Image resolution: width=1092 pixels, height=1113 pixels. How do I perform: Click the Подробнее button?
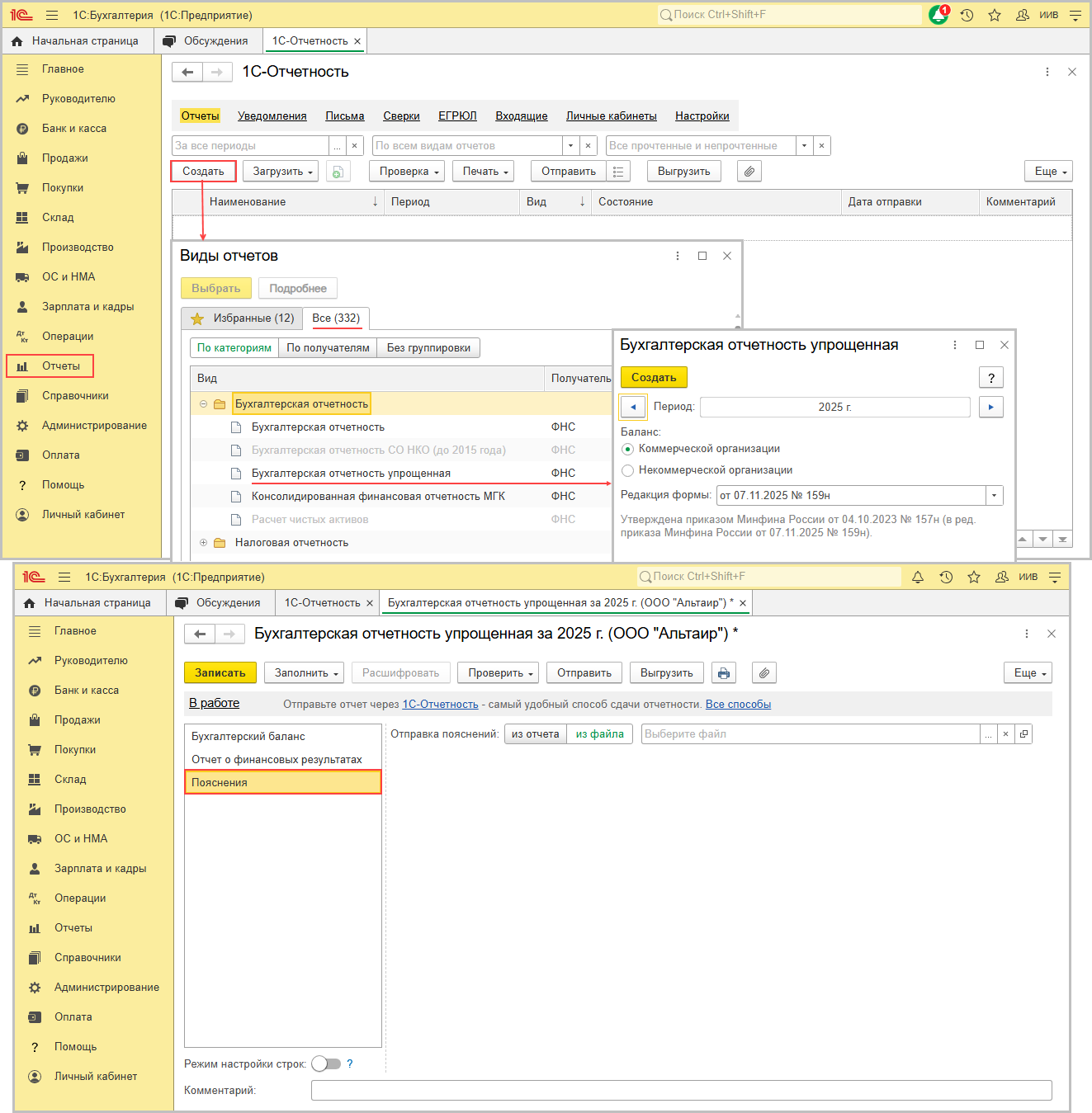pos(298,288)
